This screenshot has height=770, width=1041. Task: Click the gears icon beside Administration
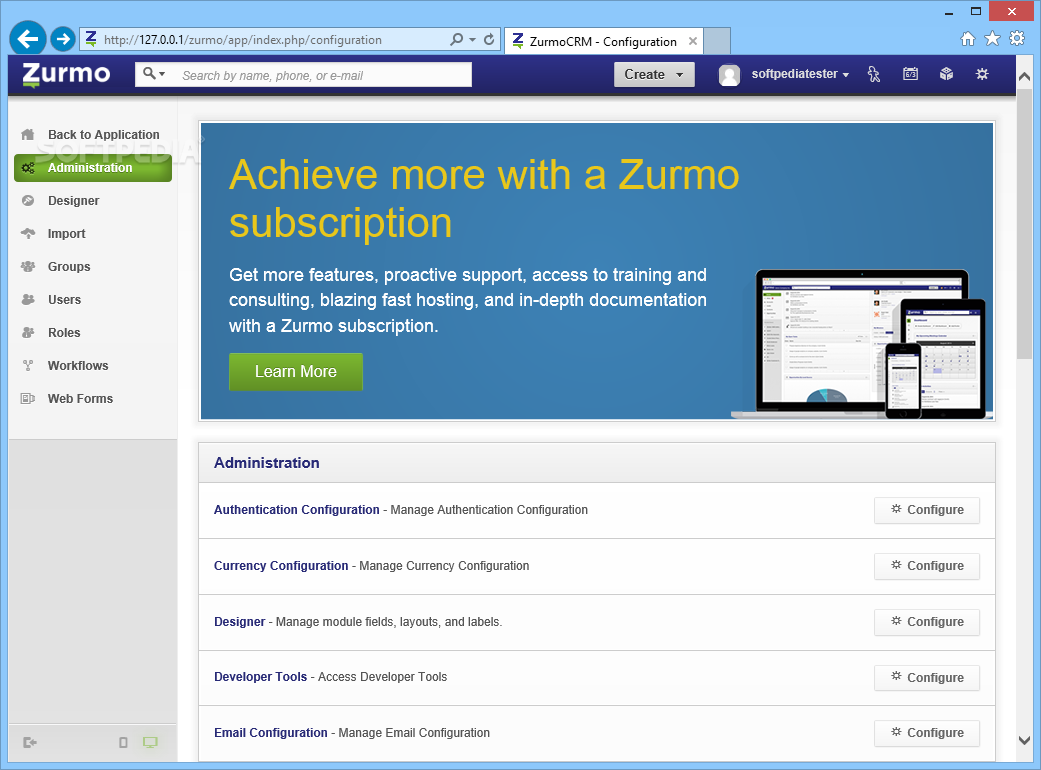click(28, 168)
